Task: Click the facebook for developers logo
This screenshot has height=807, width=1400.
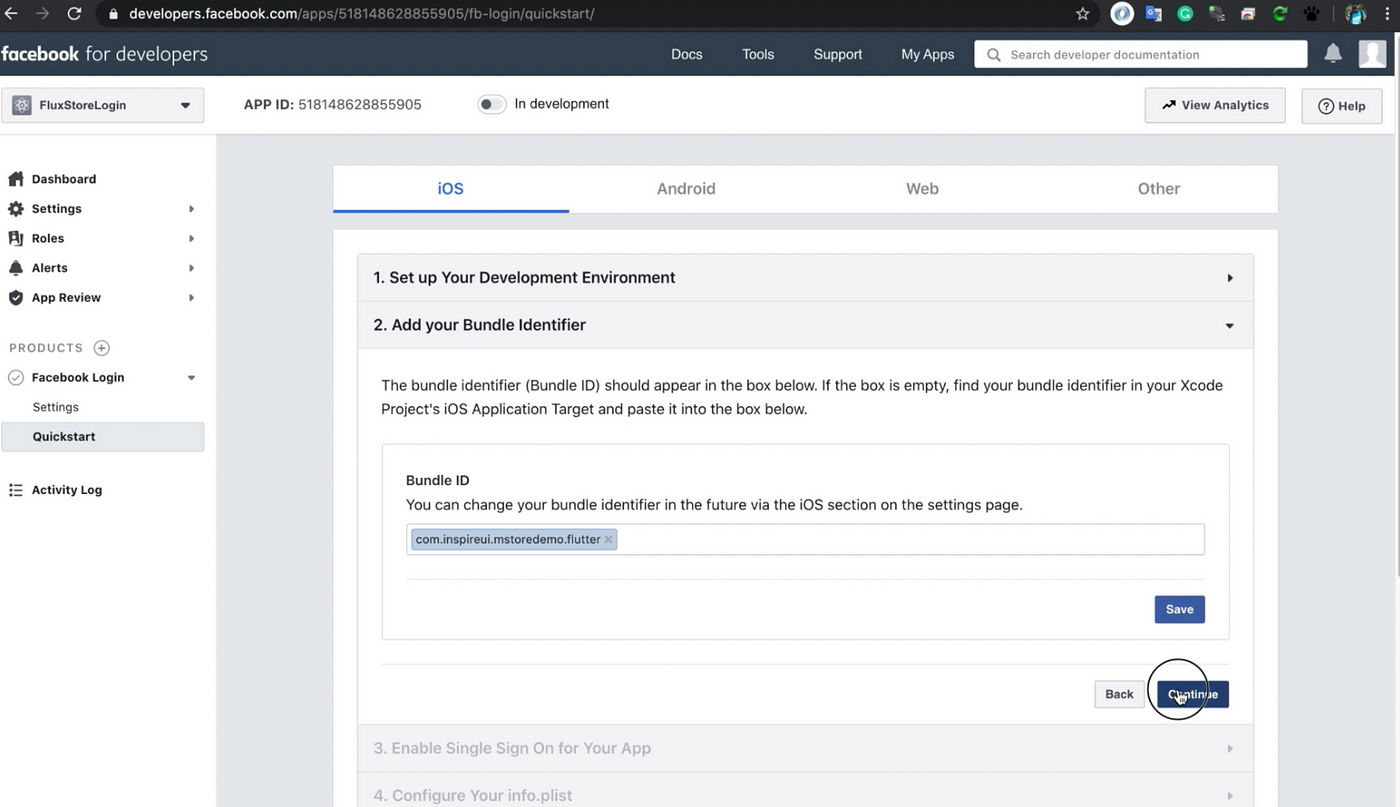Action: 104,54
